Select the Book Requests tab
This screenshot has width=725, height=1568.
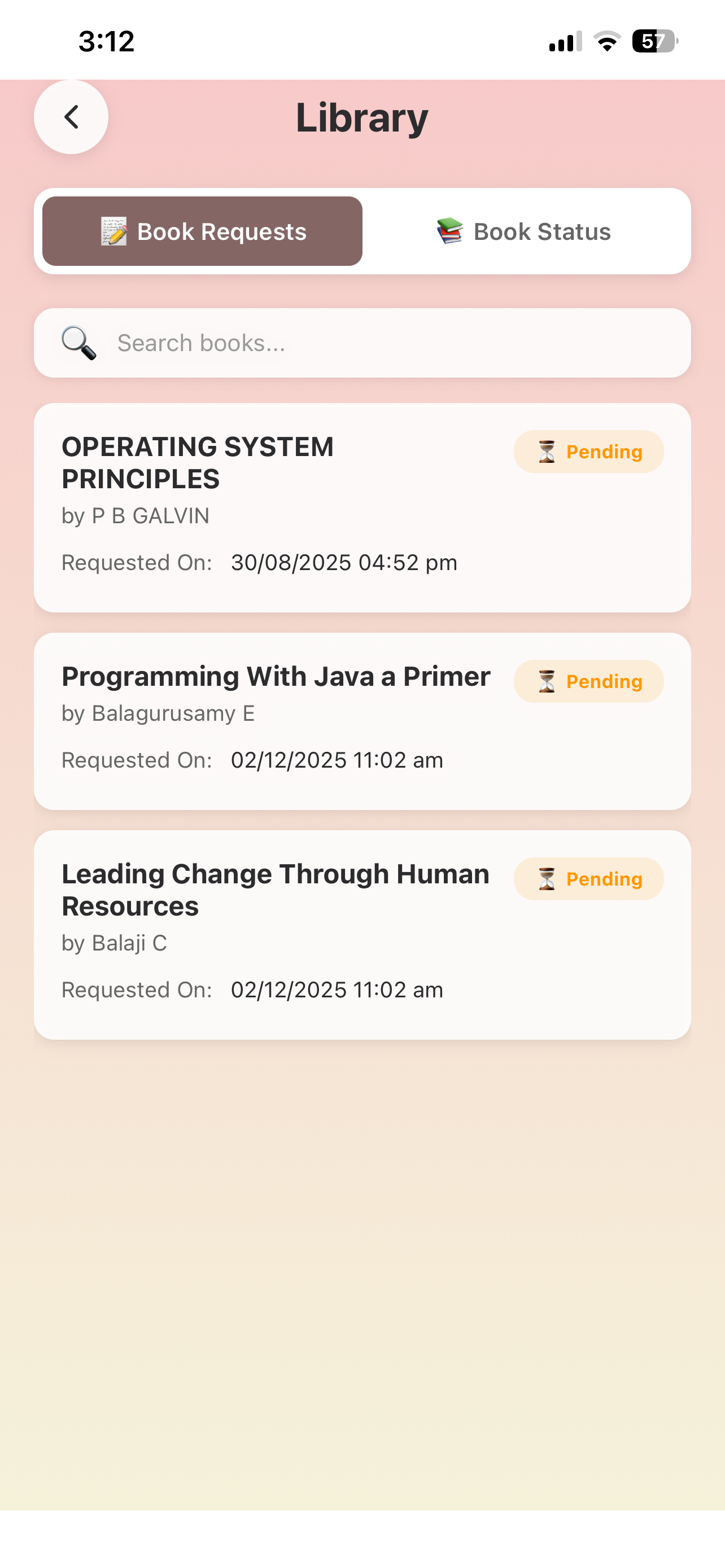click(x=202, y=231)
